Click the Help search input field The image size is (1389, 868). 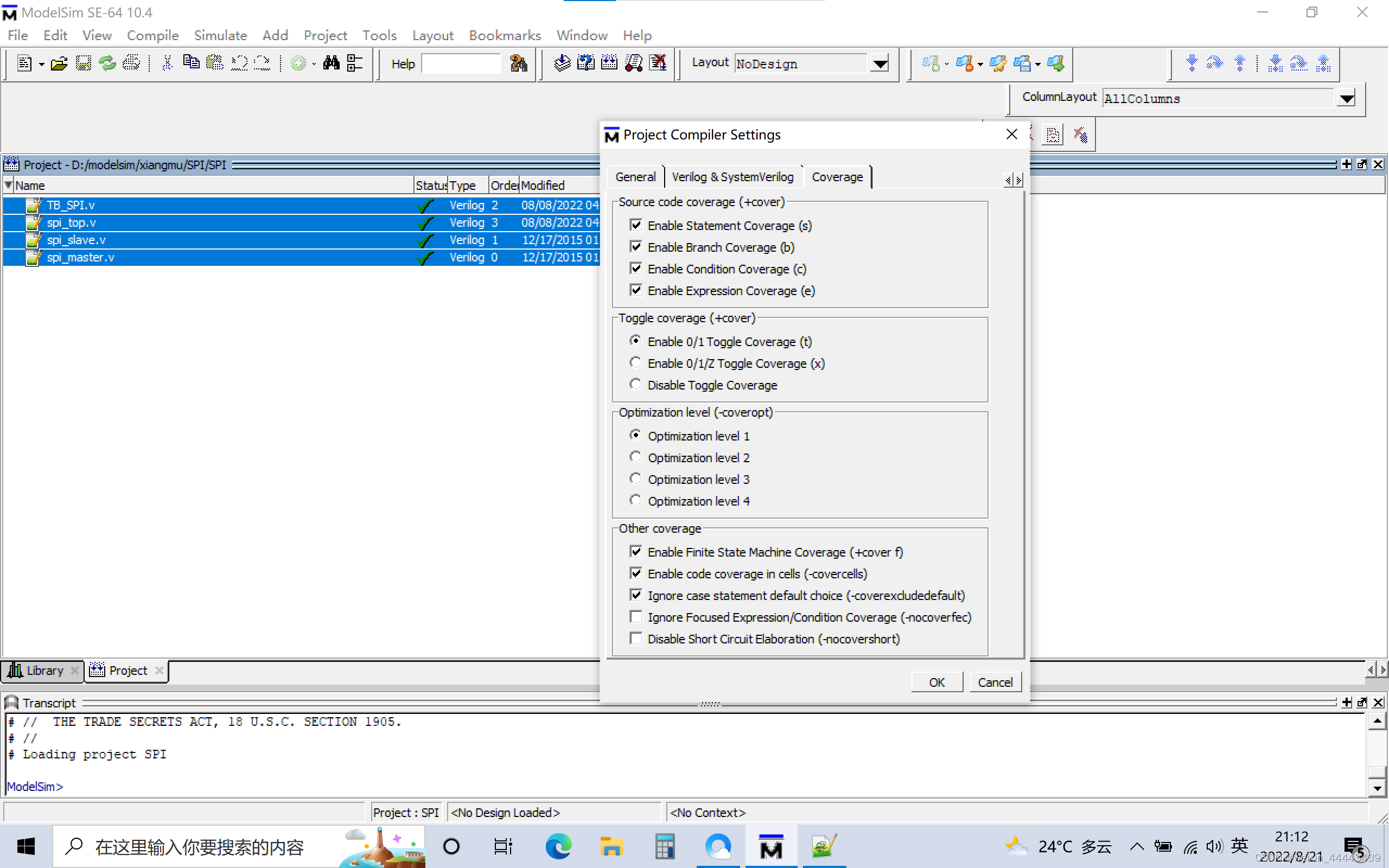461,63
